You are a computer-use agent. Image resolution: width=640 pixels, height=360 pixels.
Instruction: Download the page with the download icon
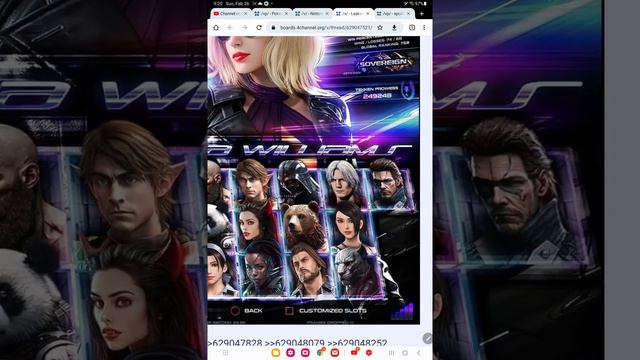394,27
